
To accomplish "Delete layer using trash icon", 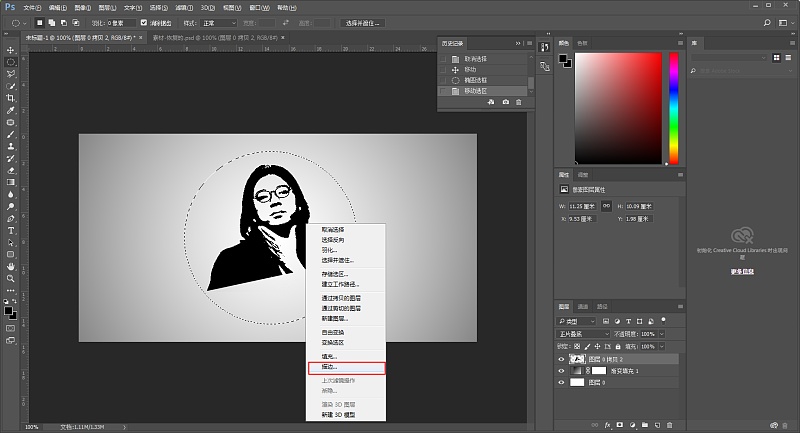I will (670, 425).
